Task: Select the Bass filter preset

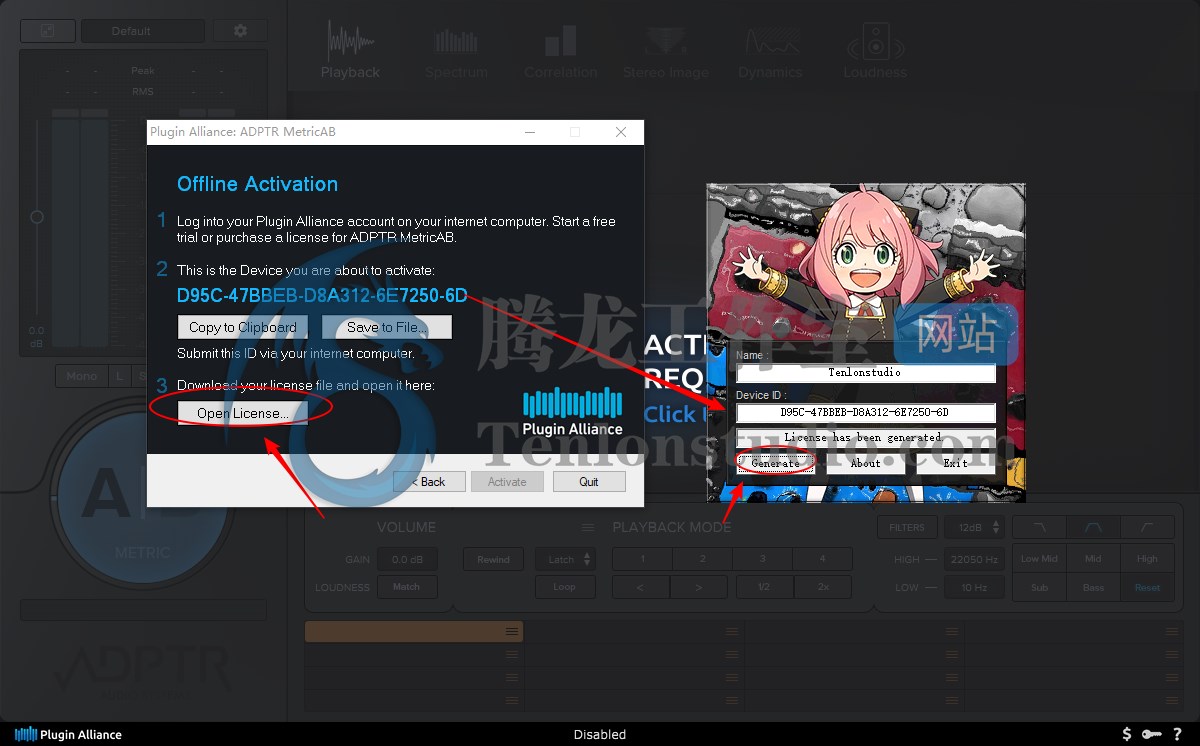Action: click(1094, 587)
